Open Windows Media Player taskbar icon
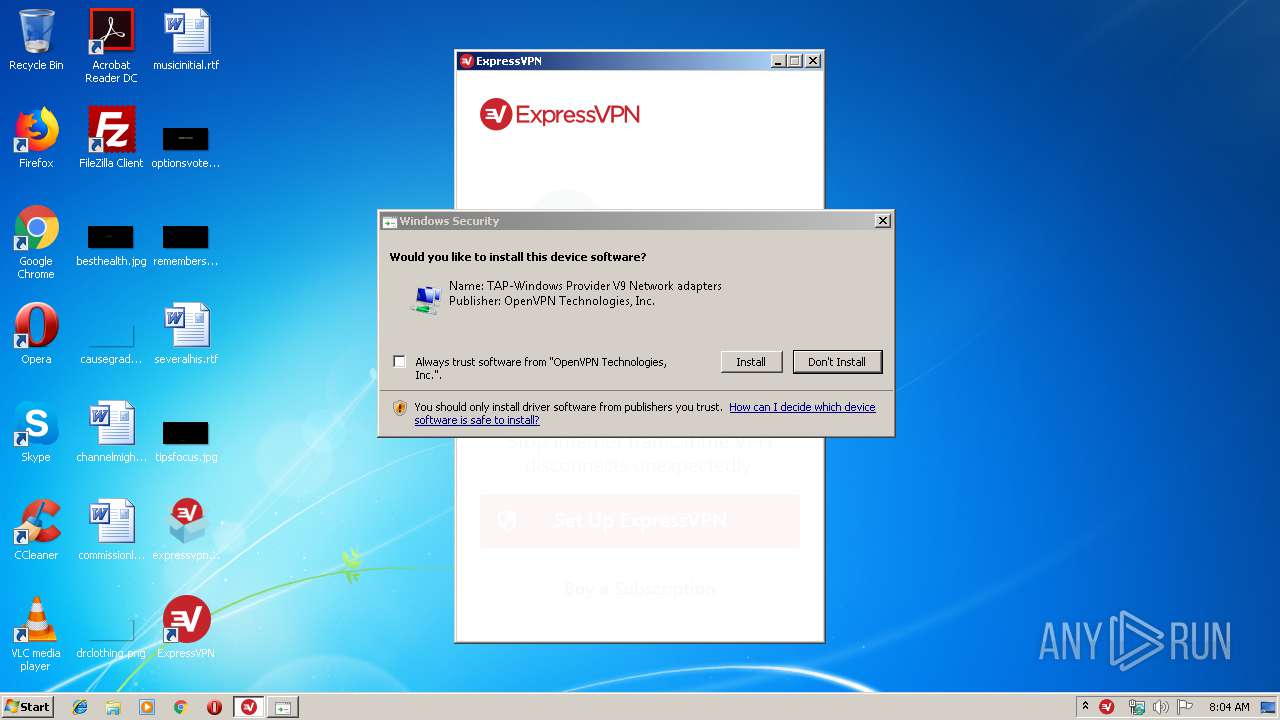Screen dimensions: 1280x720 (x=147, y=707)
